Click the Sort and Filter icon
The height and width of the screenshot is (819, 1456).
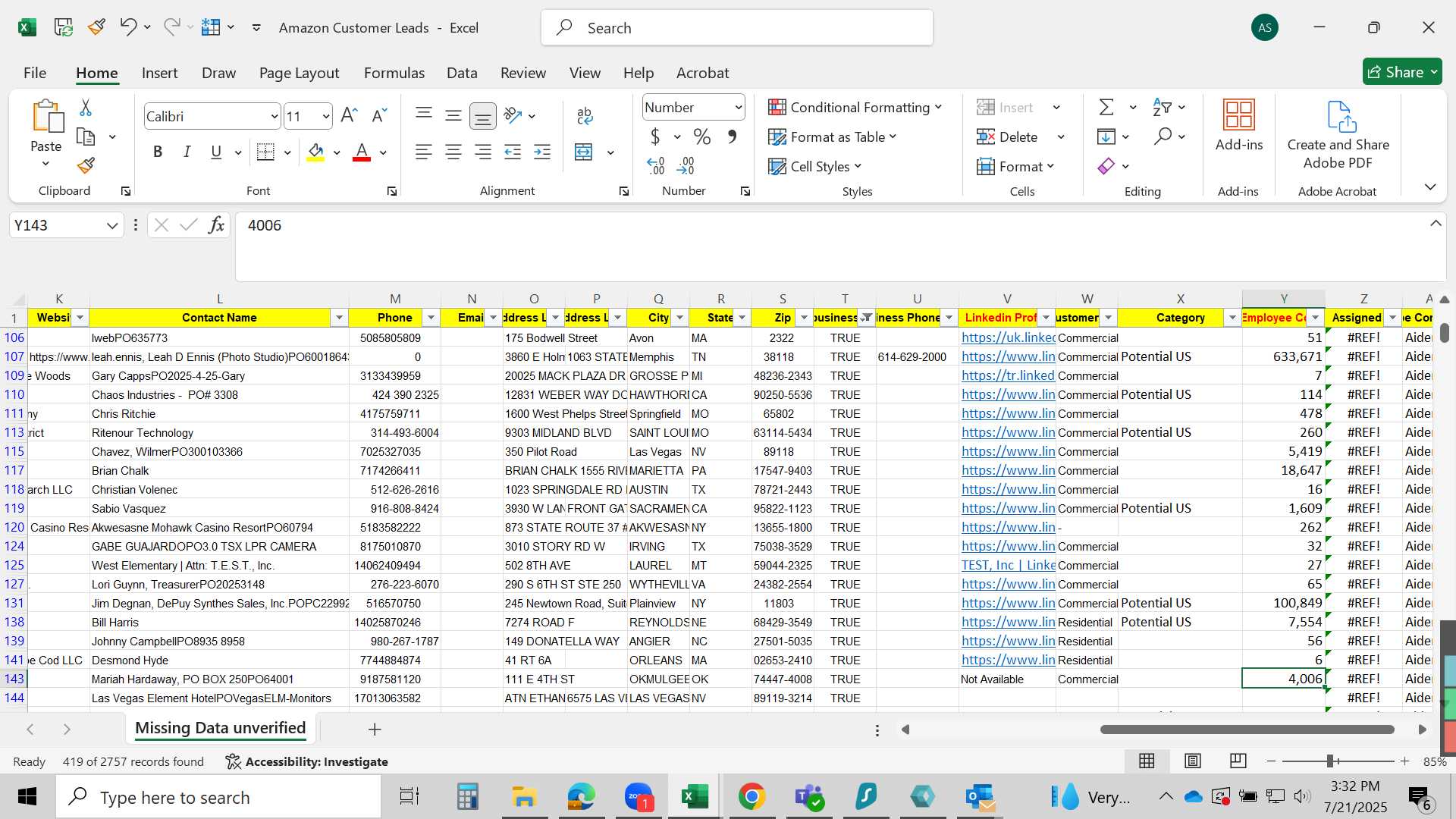(x=1162, y=107)
